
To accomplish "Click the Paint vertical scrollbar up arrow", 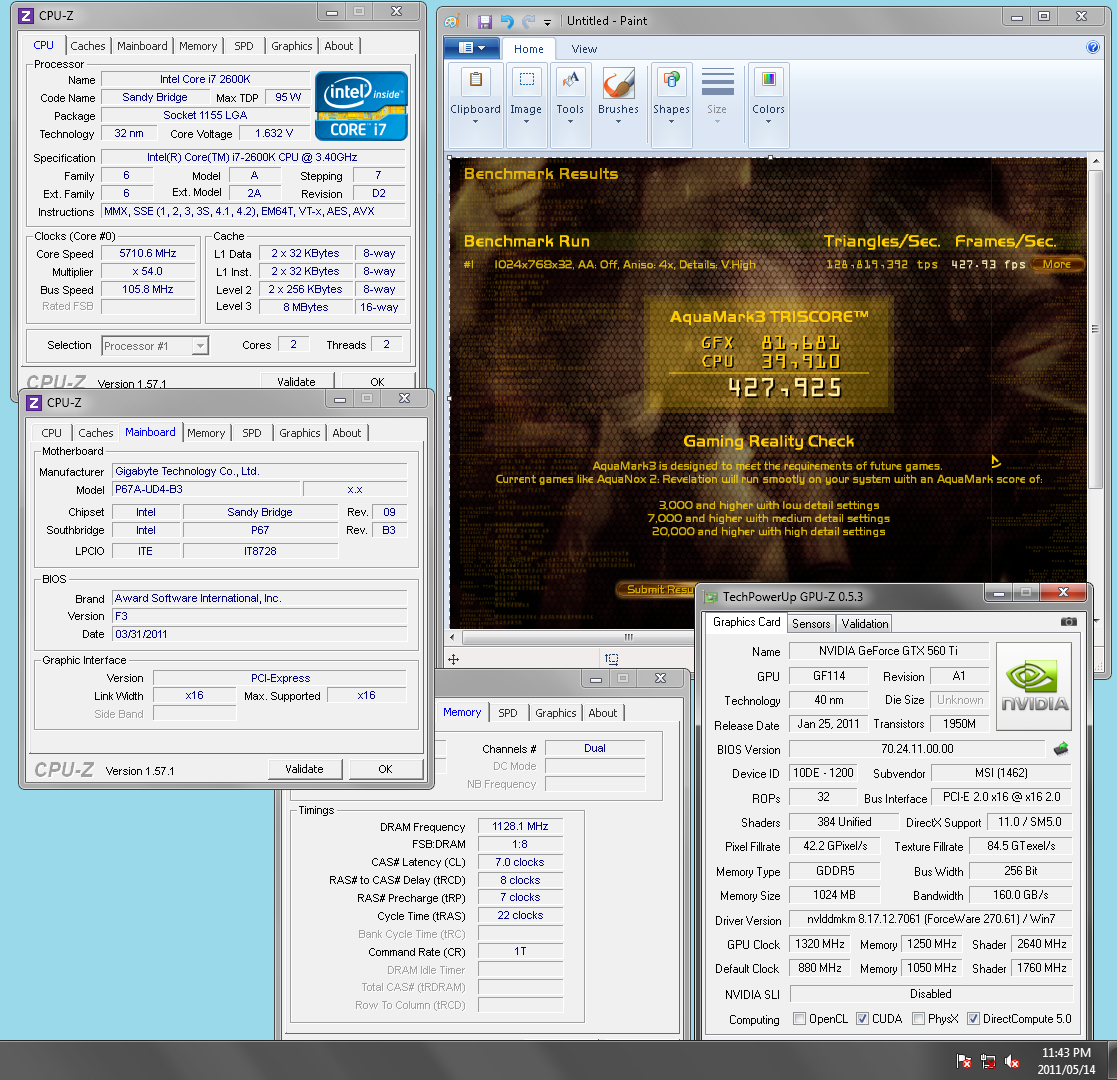I will click(x=1095, y=162).
